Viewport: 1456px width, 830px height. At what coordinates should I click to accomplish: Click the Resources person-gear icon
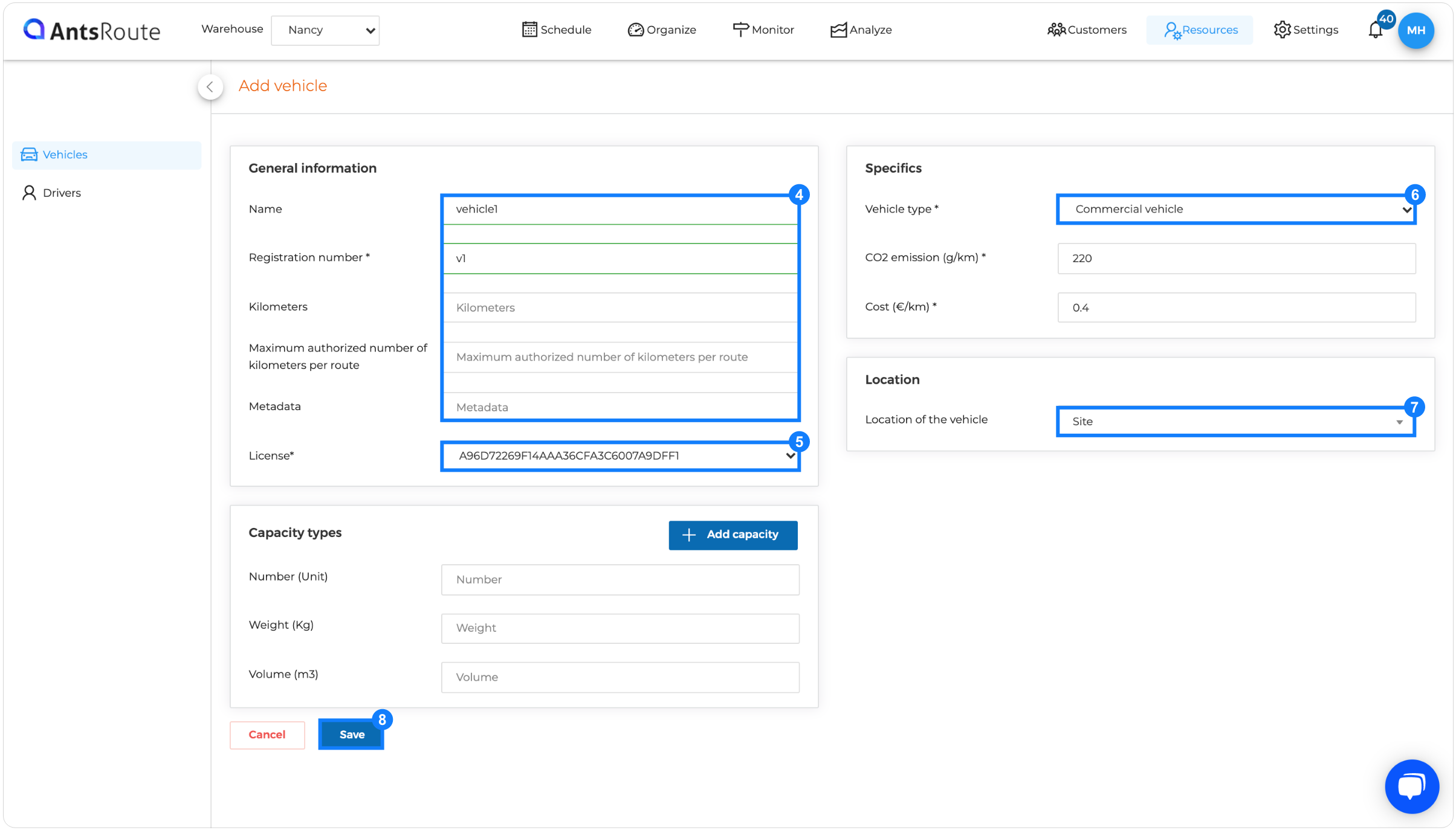[1172, 30]
